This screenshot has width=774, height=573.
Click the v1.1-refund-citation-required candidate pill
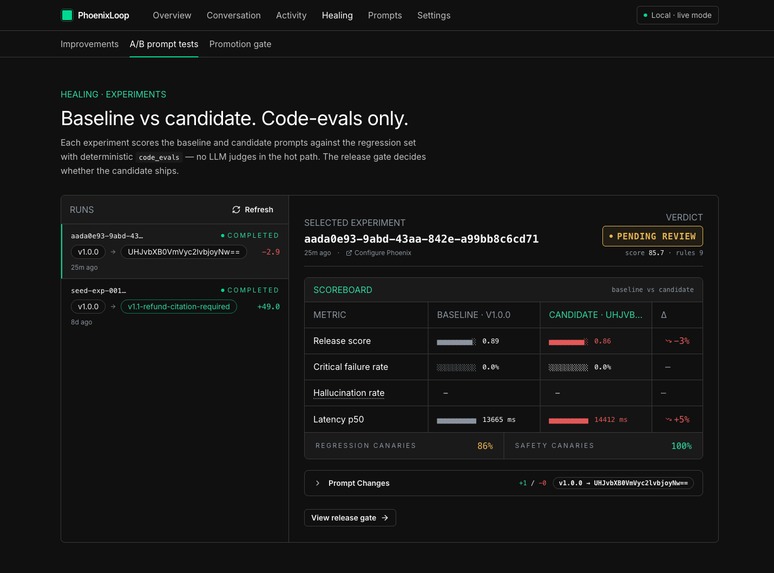179,306
